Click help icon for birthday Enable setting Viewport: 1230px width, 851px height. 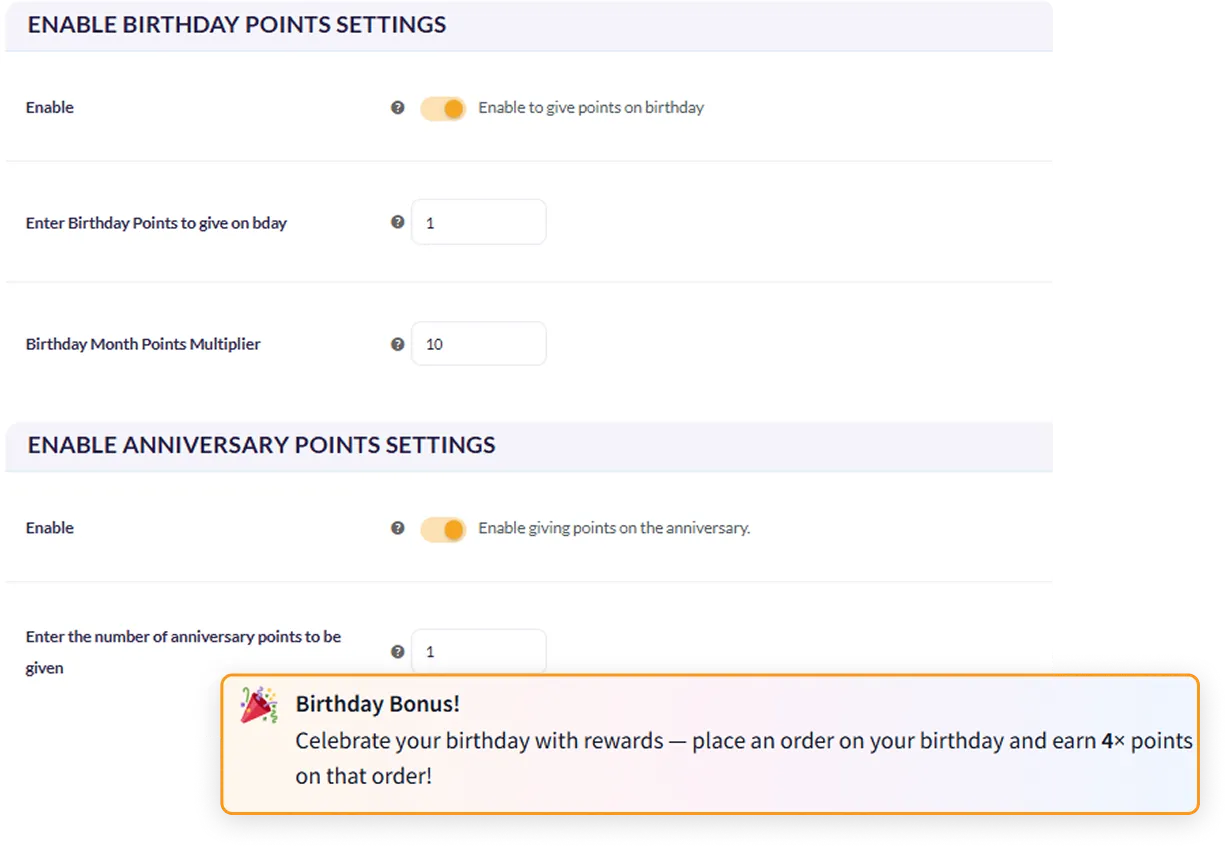click(x=398, y=108)
